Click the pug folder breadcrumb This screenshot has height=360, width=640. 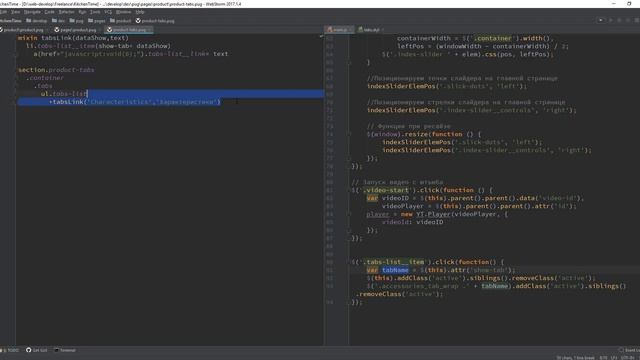click(x=76, y=20)
